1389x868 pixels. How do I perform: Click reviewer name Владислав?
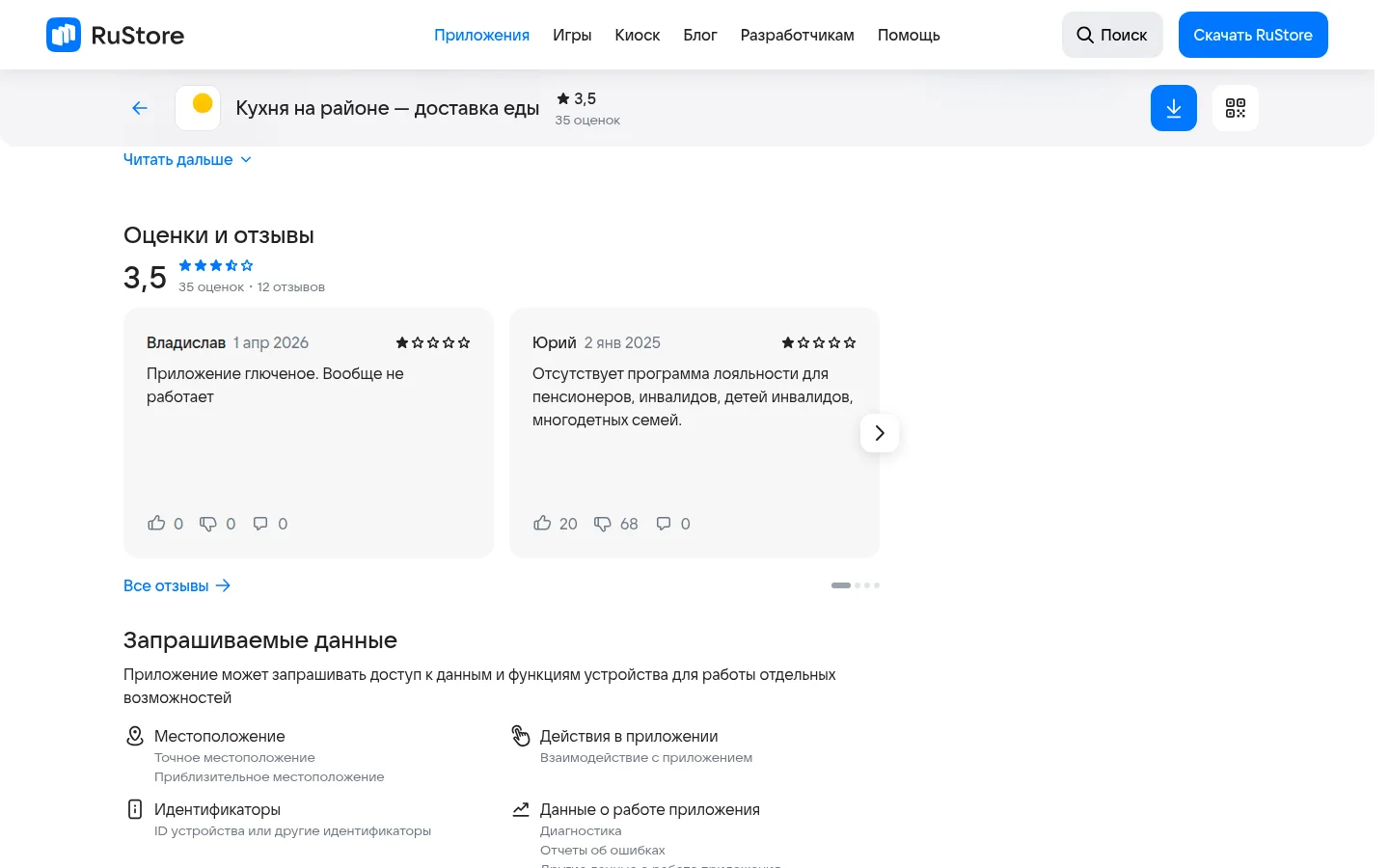(x=186, y=342)
